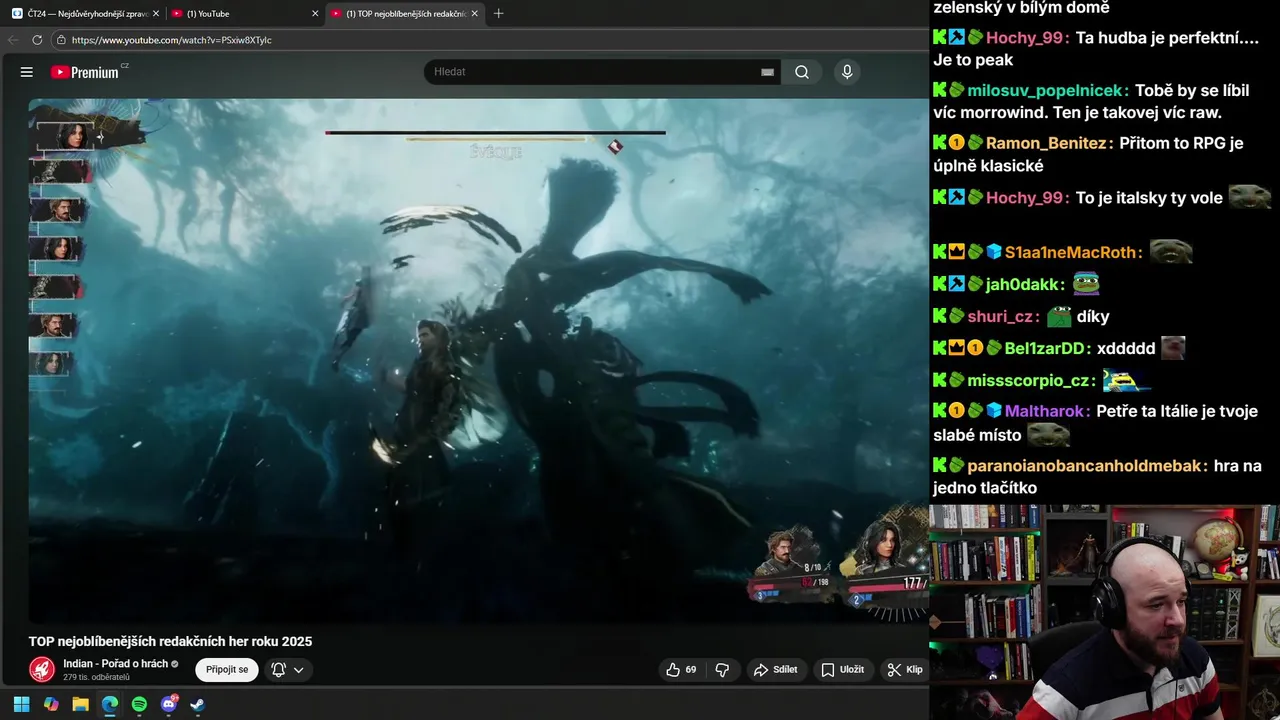Dislike the video

pyautogui.click(x=722, y=670)
